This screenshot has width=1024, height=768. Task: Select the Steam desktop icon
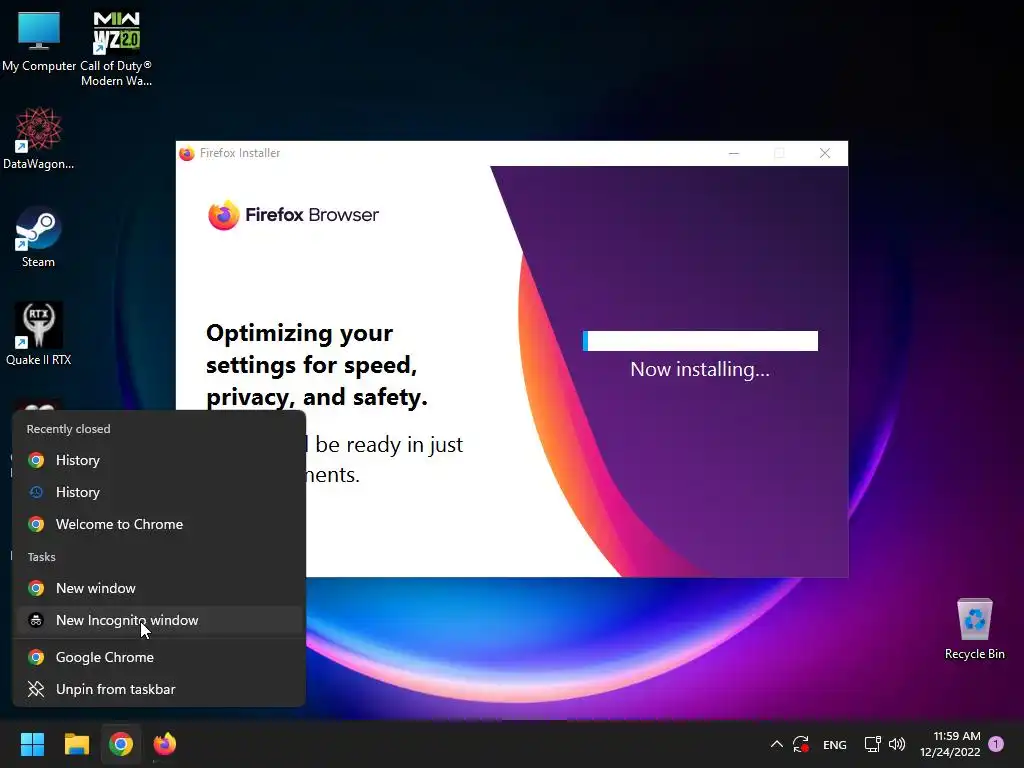pyautogui.click(x=39, y=236)
